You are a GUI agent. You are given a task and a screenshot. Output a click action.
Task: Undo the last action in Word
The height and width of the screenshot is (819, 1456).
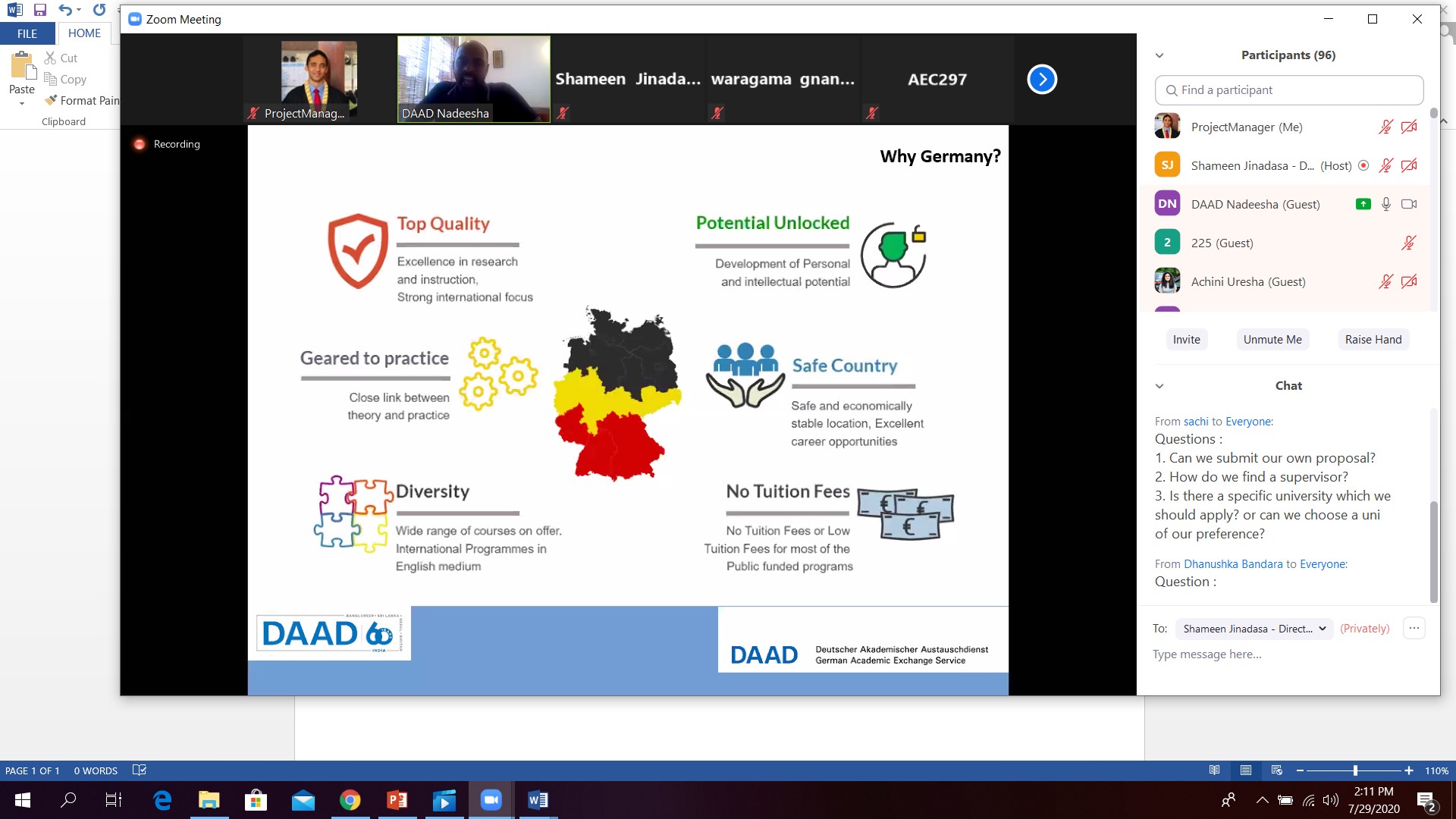(x=65, y=10)
